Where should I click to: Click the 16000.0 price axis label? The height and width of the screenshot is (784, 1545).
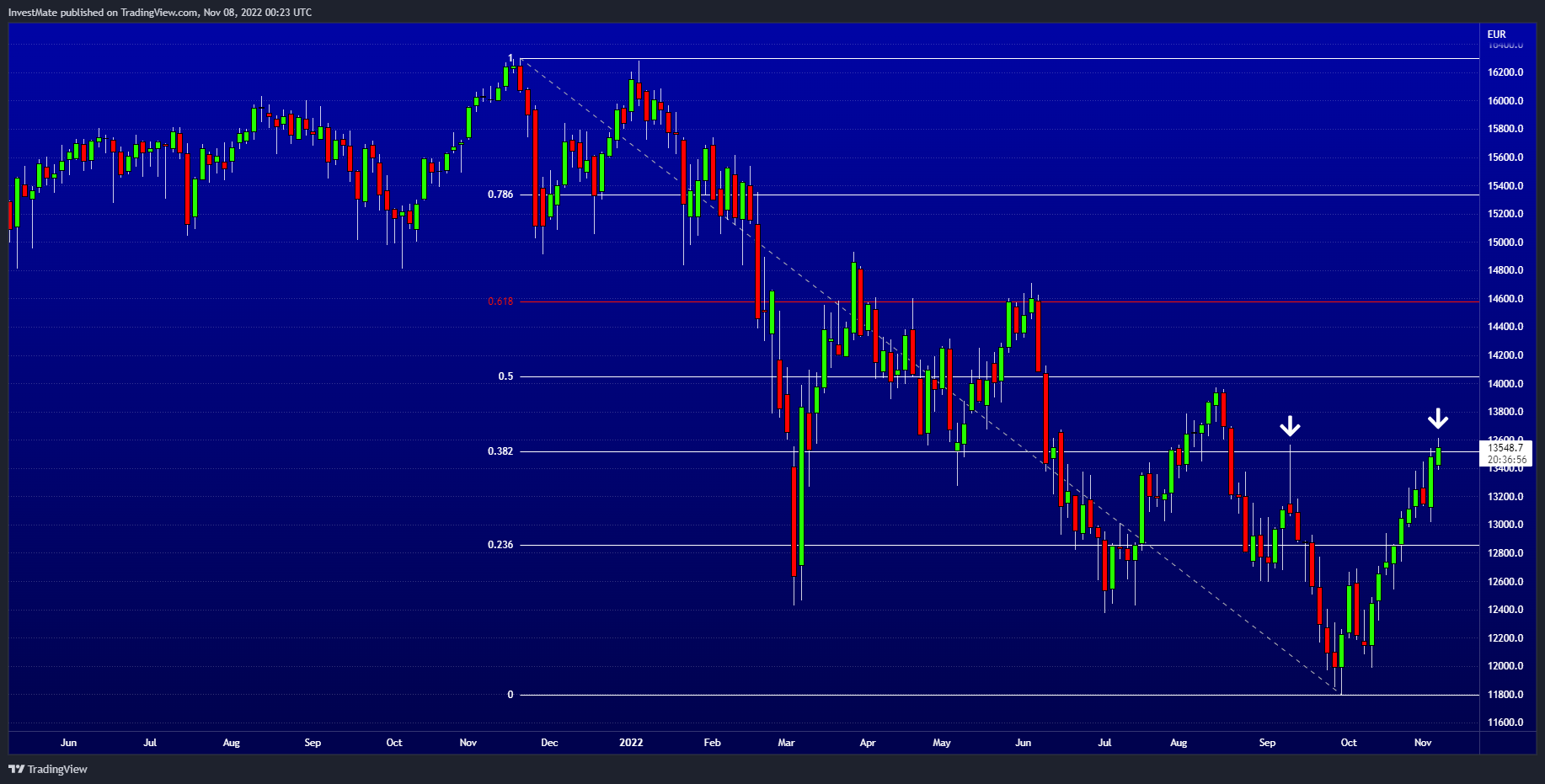[1505, 101]
